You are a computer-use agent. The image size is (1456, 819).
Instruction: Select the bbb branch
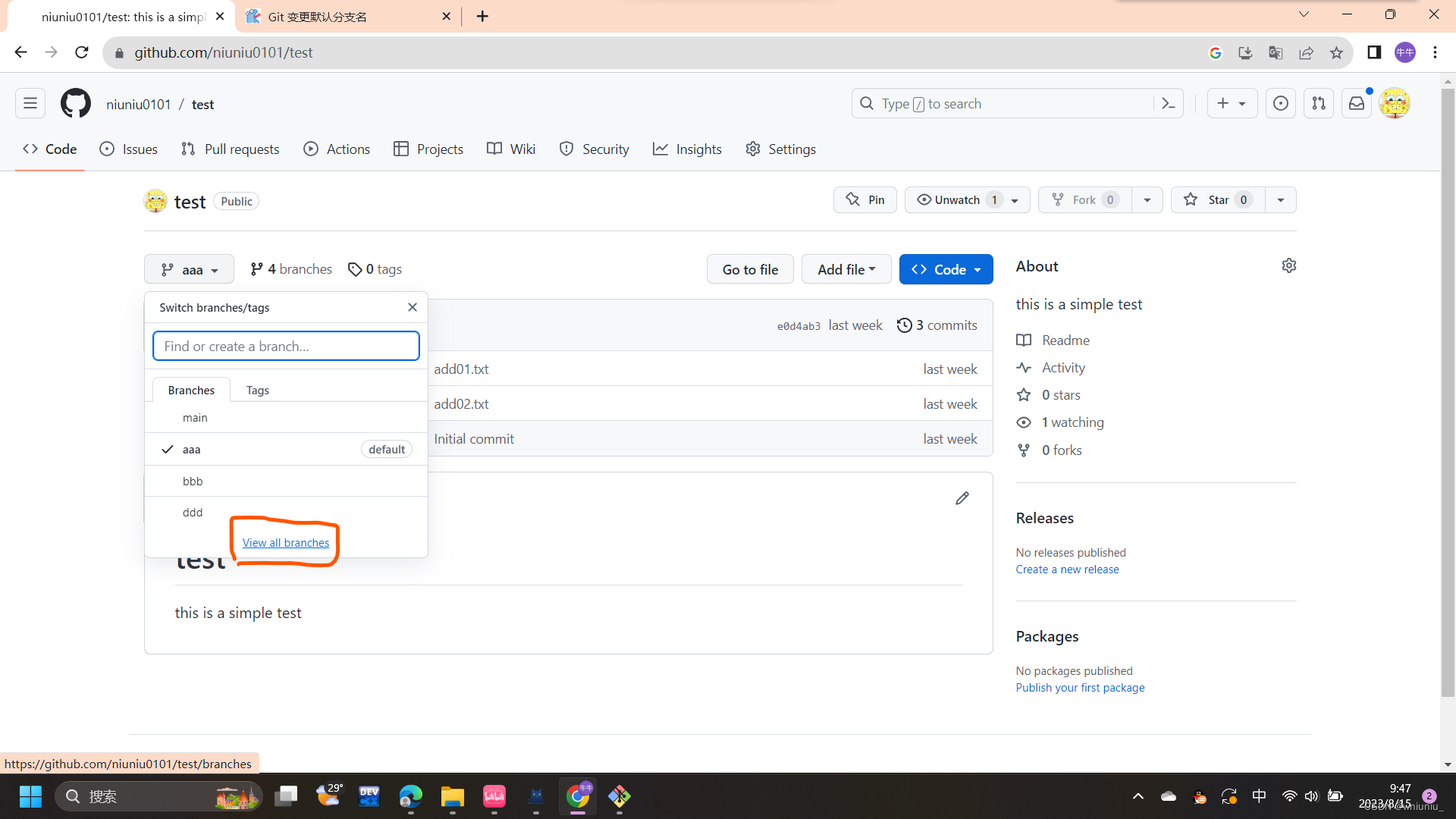[x=286, y=482]
